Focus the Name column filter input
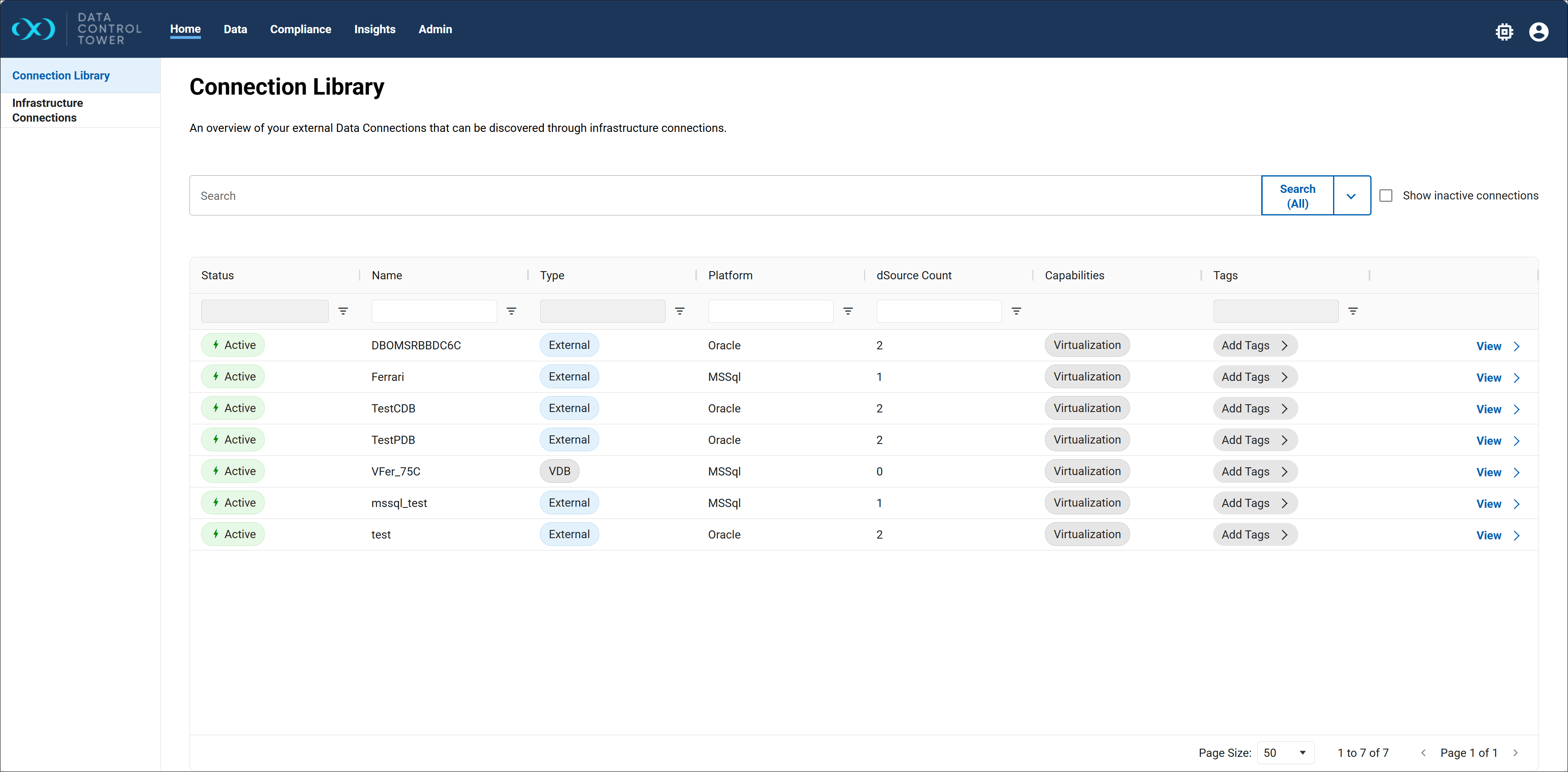 point(434,311)
